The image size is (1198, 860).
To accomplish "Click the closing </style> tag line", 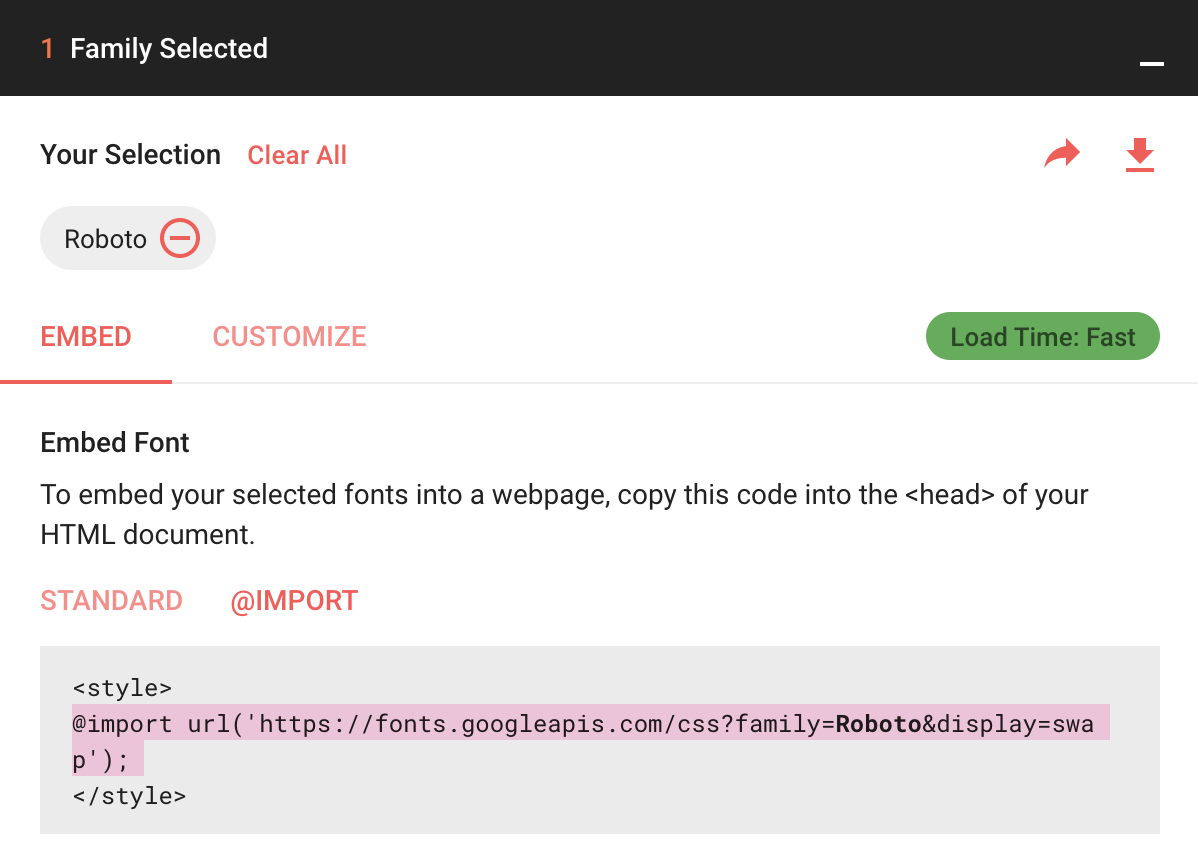I will 129,796.
